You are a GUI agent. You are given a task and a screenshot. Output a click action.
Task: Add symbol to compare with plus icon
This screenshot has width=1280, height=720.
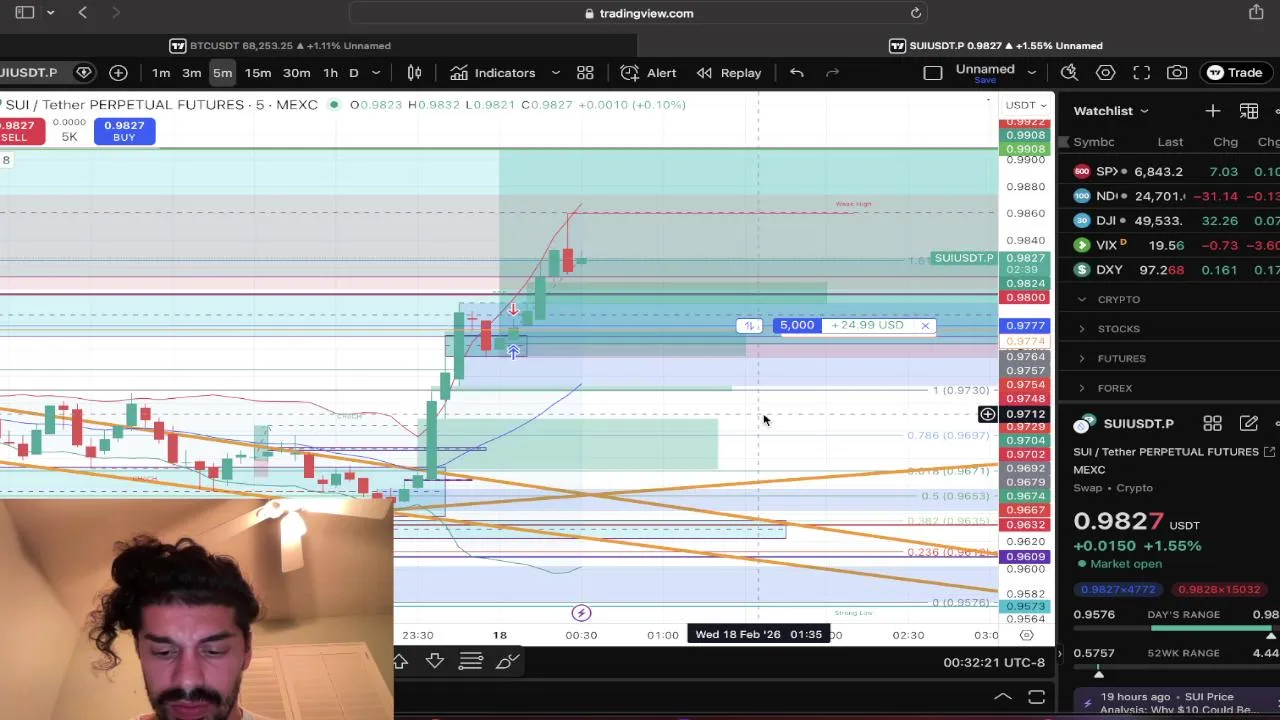(x=118, y=72)
